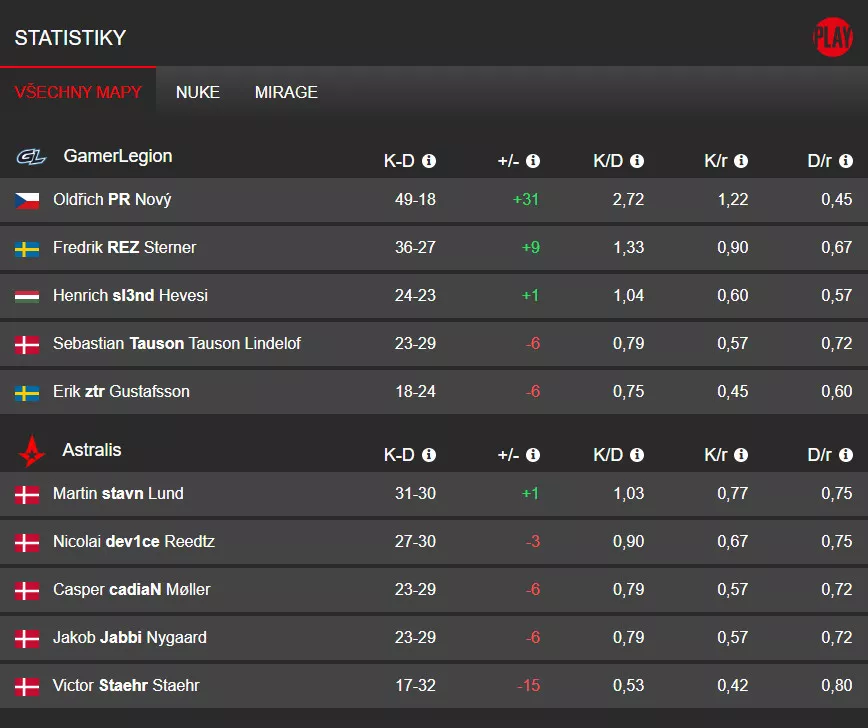Image resolution: width=868 pixels, height=728 pixels.
Task: Select the VŠECHNY MAPY tab
Action: [79, 92]
